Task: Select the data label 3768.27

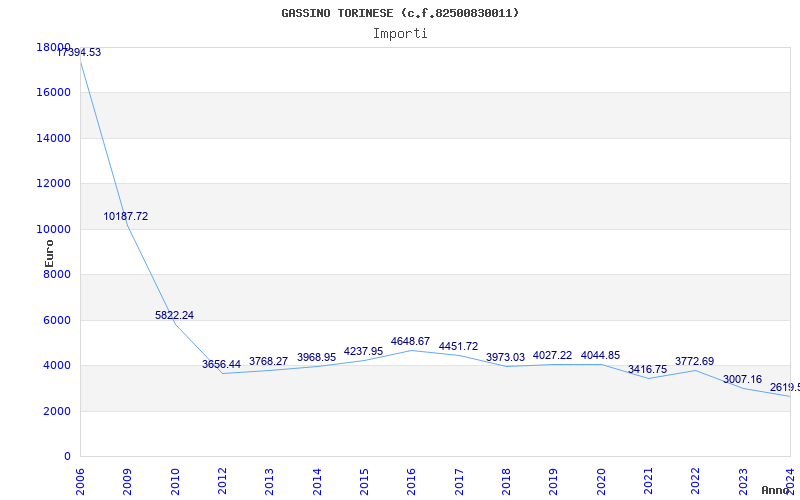Action: [x=268, y=361]
